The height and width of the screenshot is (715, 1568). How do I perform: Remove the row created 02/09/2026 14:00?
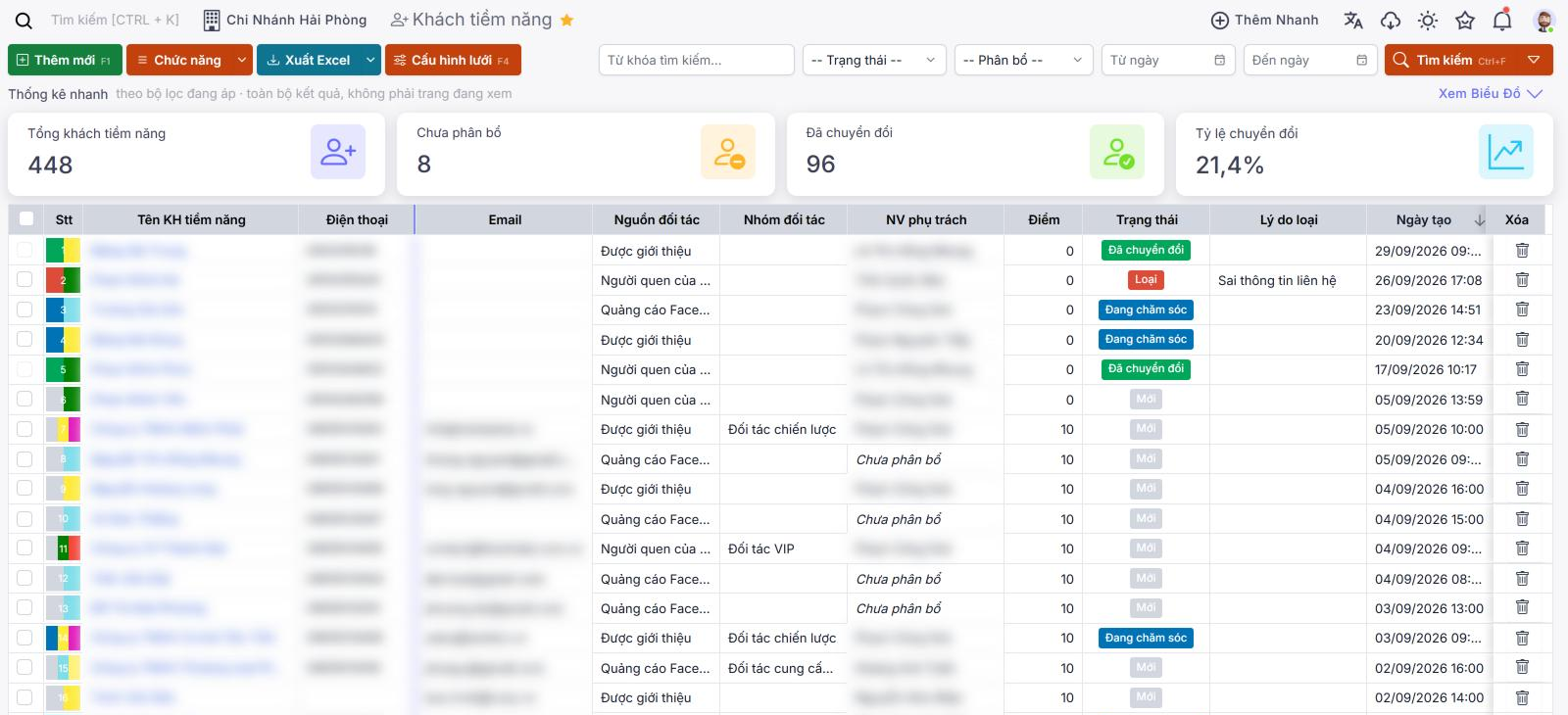tap(1522, 697)
